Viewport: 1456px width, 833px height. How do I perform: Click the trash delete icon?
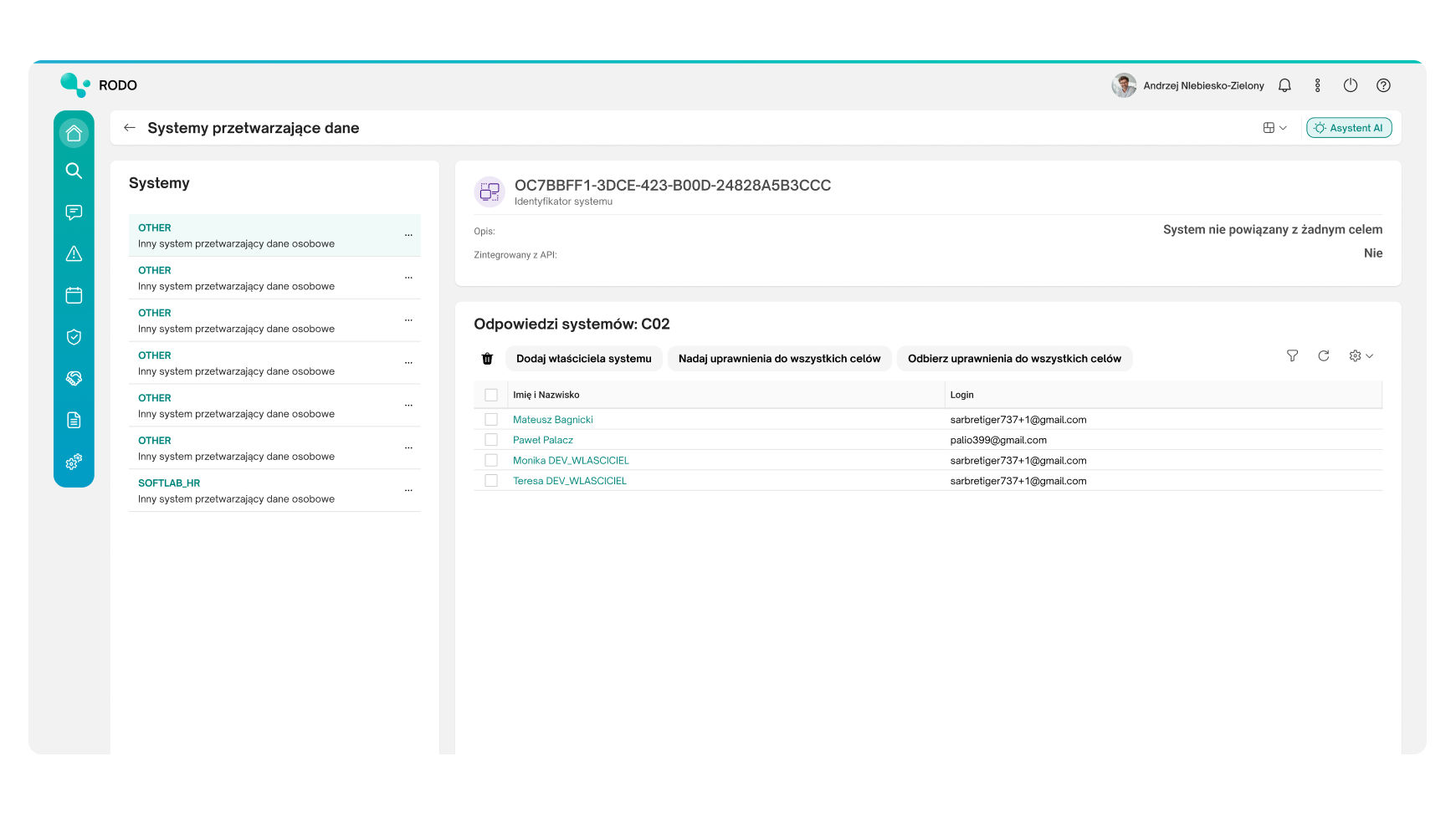tap(487, 359)
